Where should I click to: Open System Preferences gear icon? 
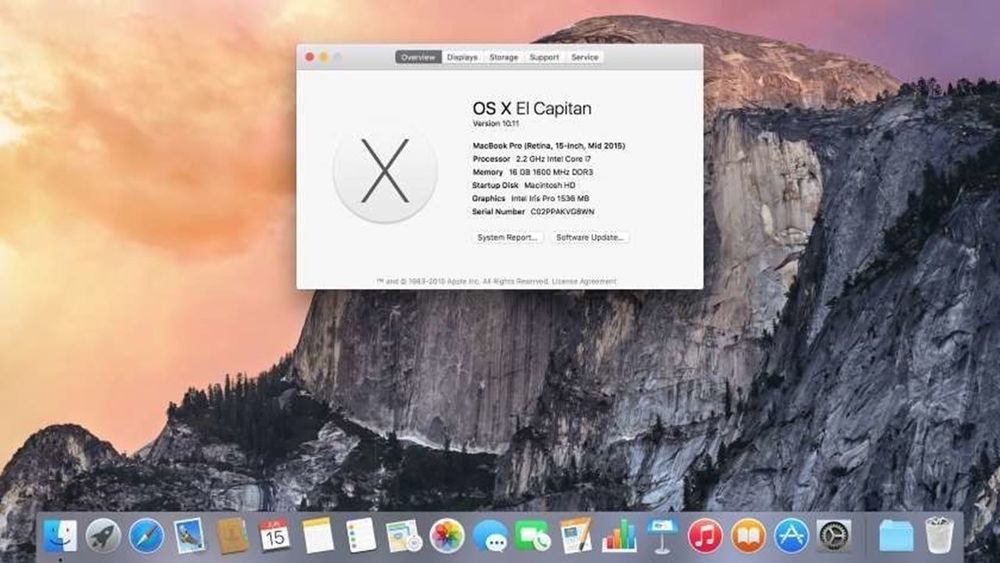click(x=834, y=536)
